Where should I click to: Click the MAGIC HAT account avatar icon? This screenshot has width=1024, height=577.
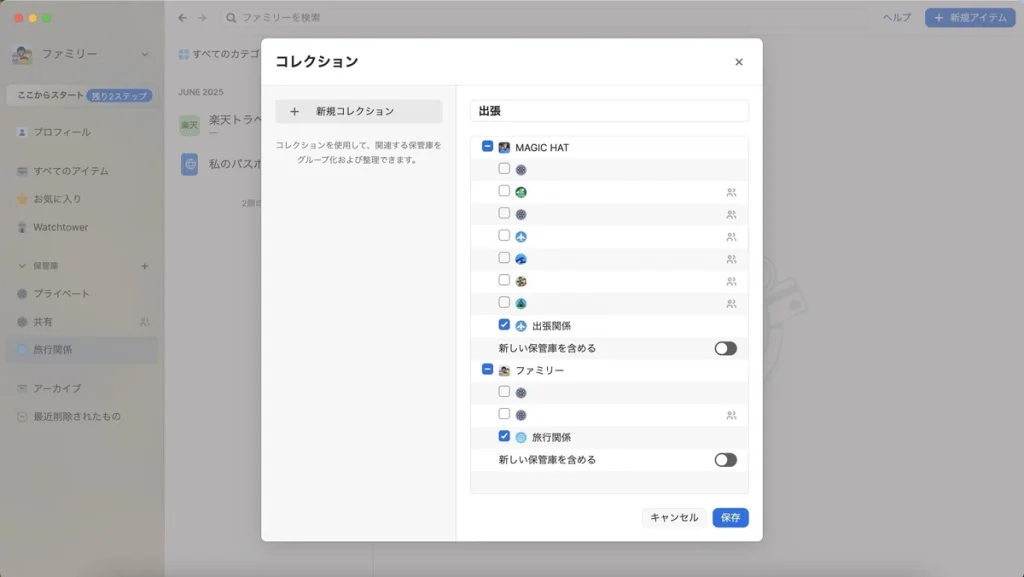(504, 147)
